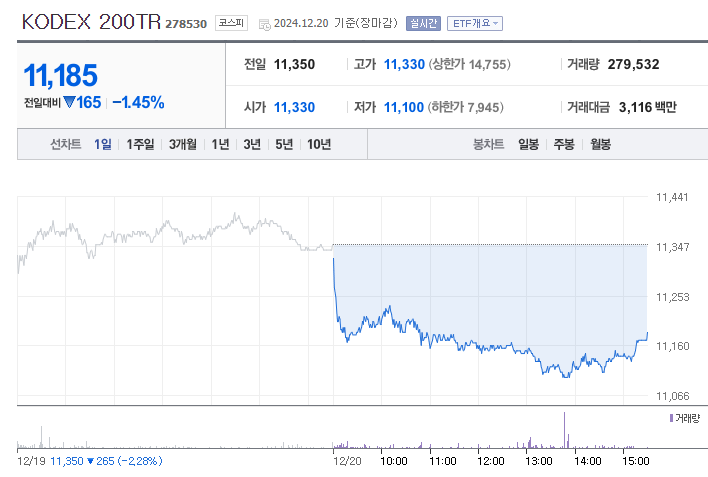The height and width of the screenshot is (477, 708).
Task: Show the 10년 line chart
Action: (319, 144)
